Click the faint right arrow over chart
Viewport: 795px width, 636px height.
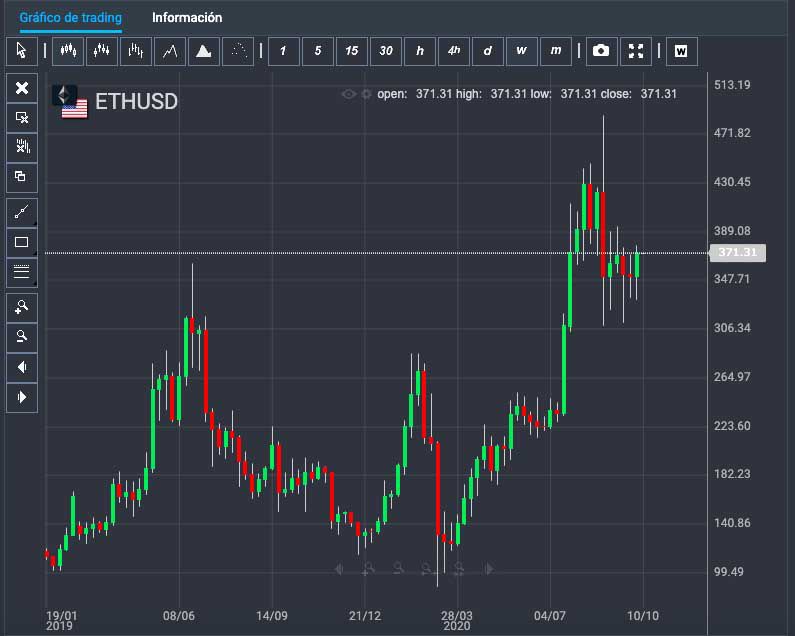point(488,569)
